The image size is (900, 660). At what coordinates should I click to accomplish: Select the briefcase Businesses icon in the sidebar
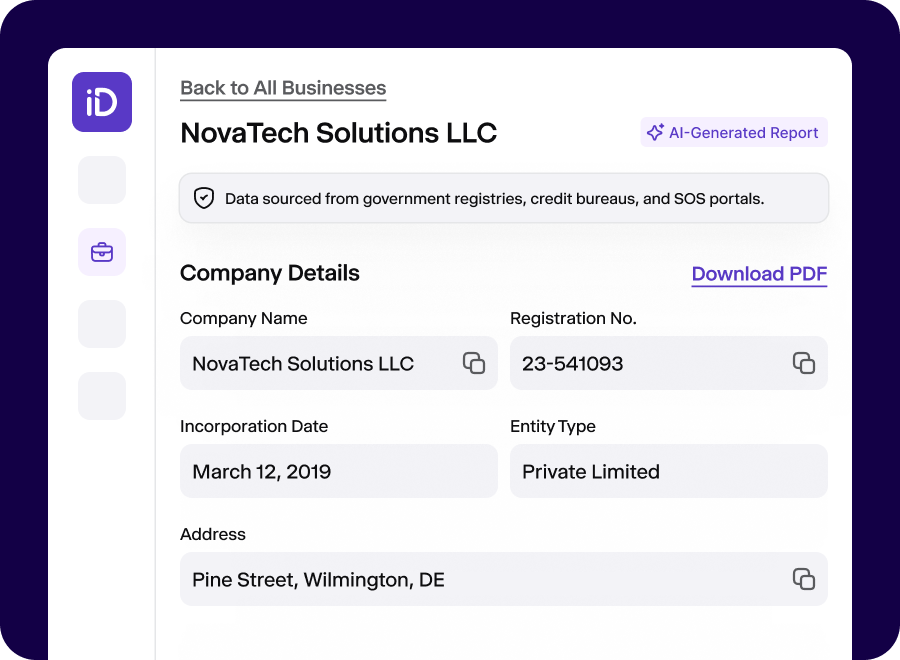point(101,252)
